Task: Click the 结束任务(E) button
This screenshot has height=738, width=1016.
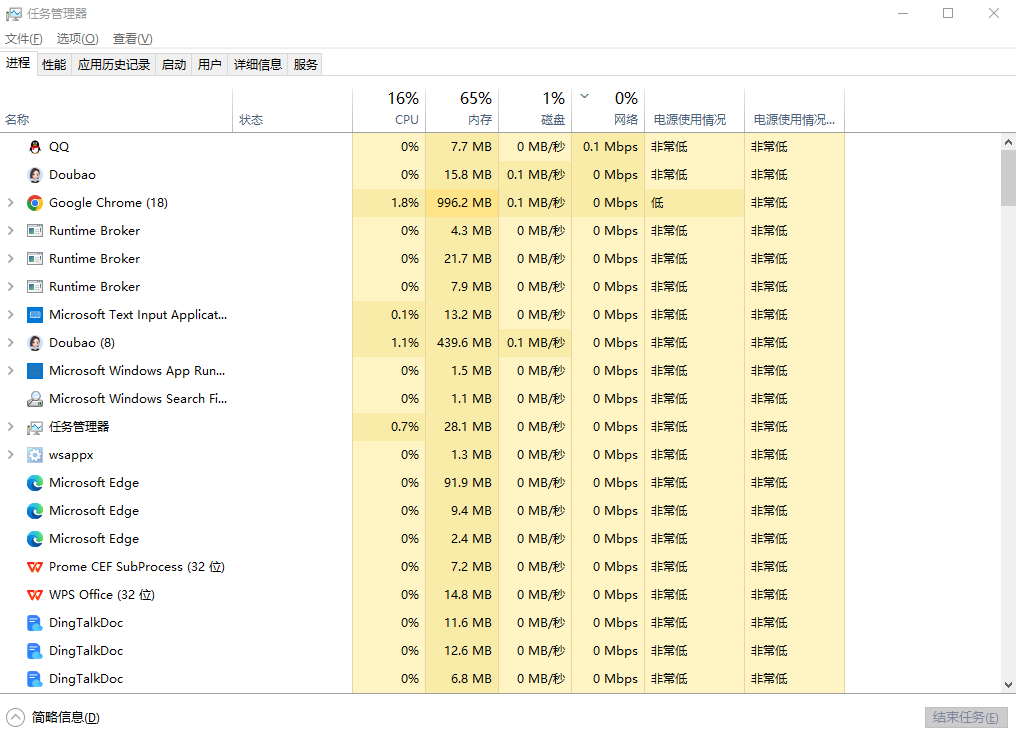Action: coord(965,717)
